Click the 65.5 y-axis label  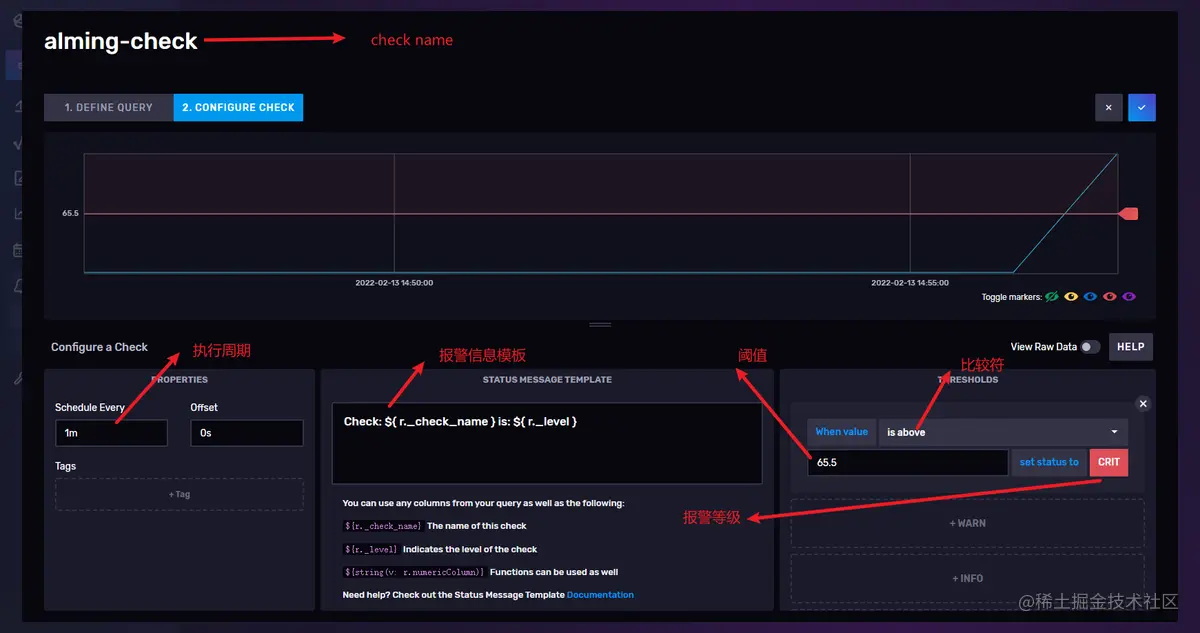(x=70, y=213)
